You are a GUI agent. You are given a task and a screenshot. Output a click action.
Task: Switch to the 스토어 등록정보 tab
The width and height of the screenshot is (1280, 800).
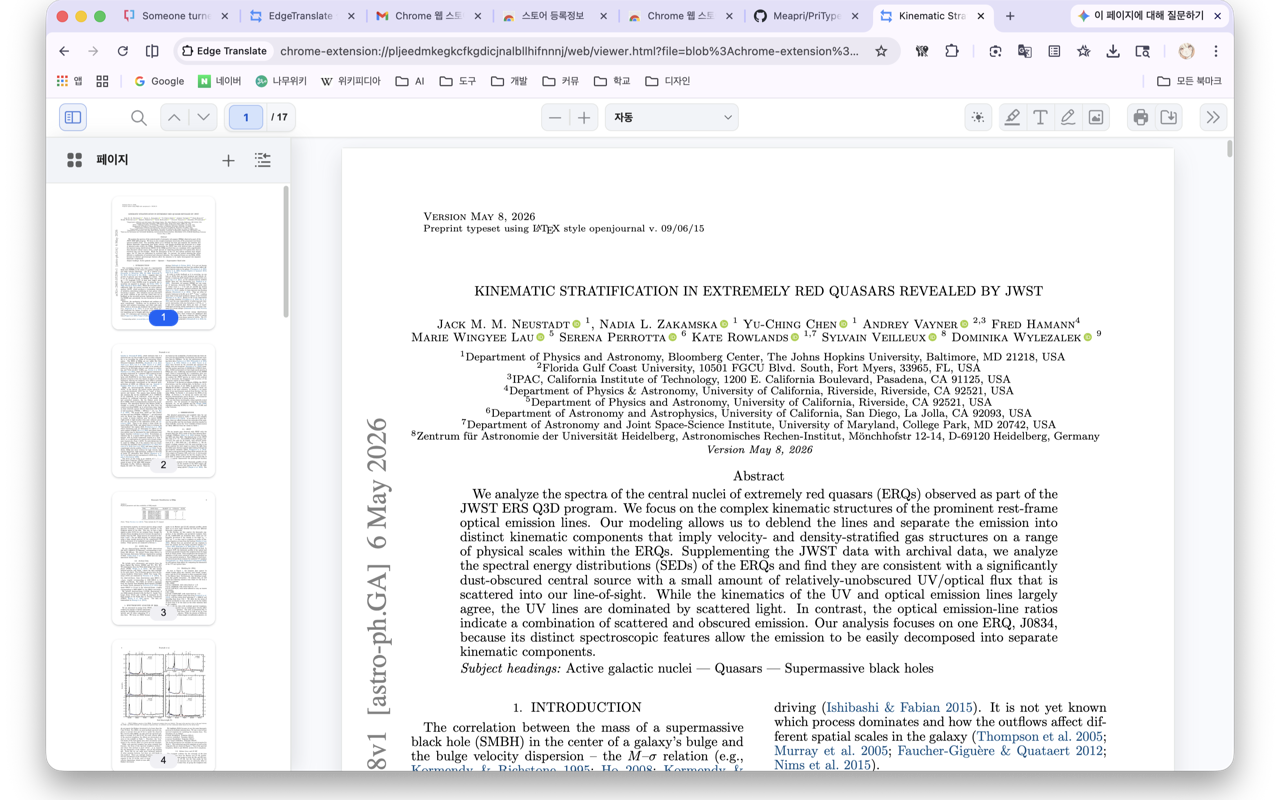pyautogui.click(x=553, y=16)
